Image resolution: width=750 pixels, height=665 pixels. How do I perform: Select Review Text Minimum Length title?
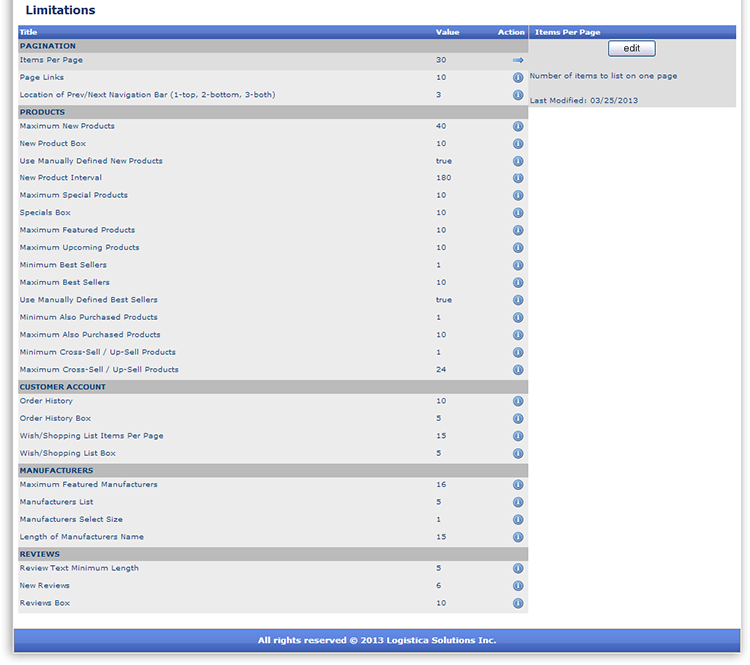click(79, 568)
